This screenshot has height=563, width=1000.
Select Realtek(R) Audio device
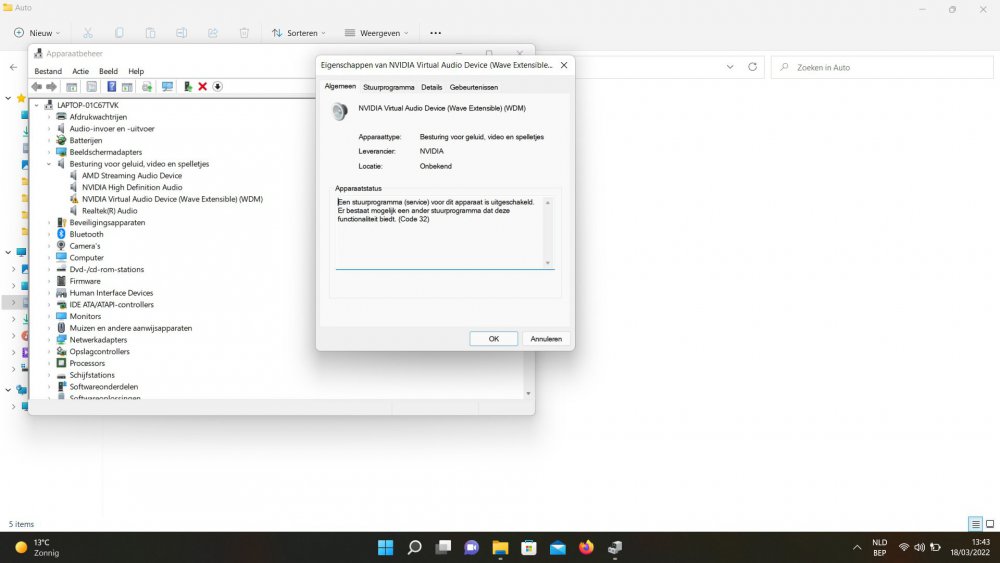click(x=109, y=211)
